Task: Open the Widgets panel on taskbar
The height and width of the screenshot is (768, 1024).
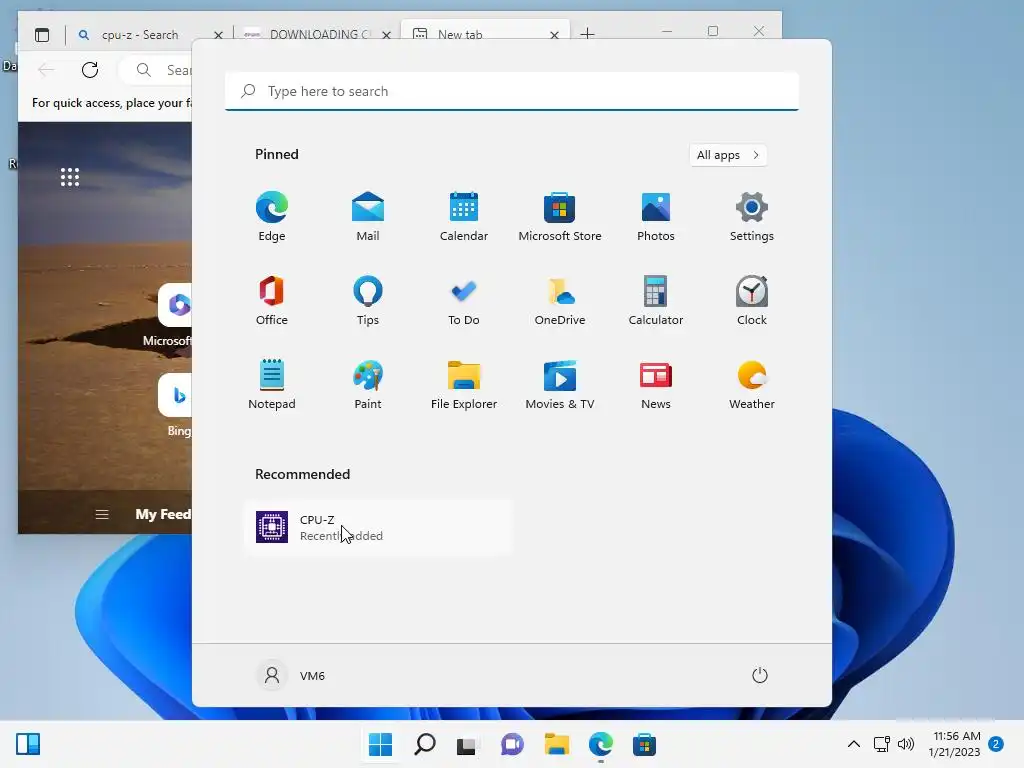Action: [x=28, y=744]
